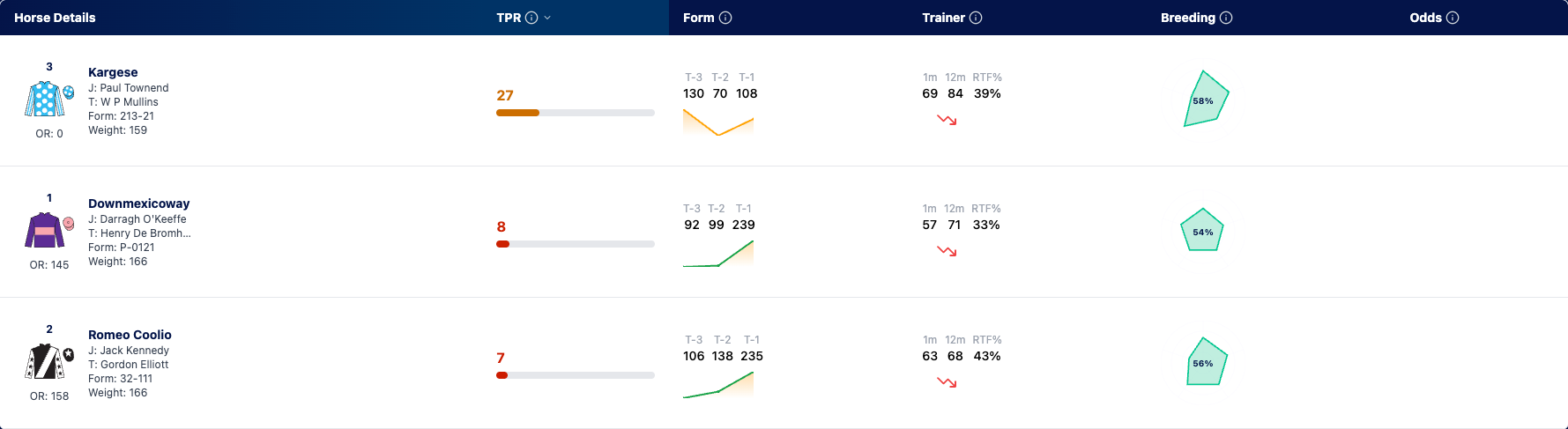Open the Romeo Coolio horse link
This screenshot has height=429, width=1568.
(x=130, y=335)
